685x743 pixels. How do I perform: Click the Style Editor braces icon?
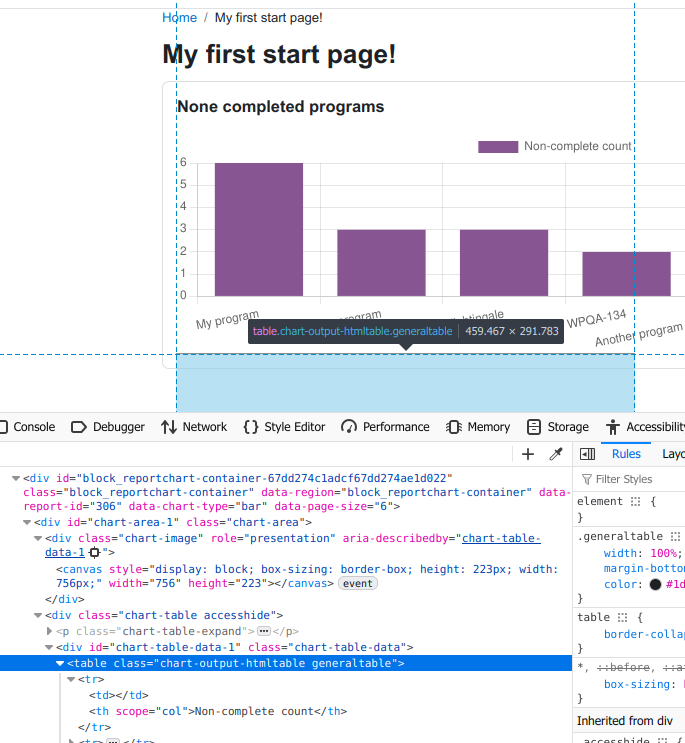251,427
